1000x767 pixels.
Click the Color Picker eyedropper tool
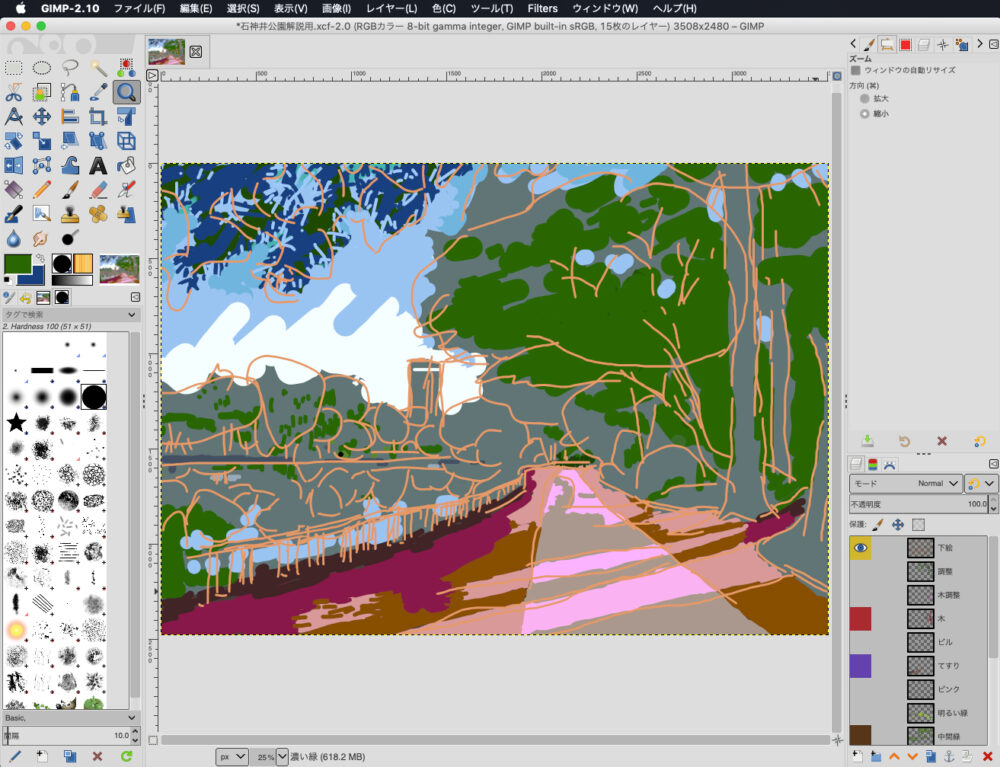tap(98, 92)
